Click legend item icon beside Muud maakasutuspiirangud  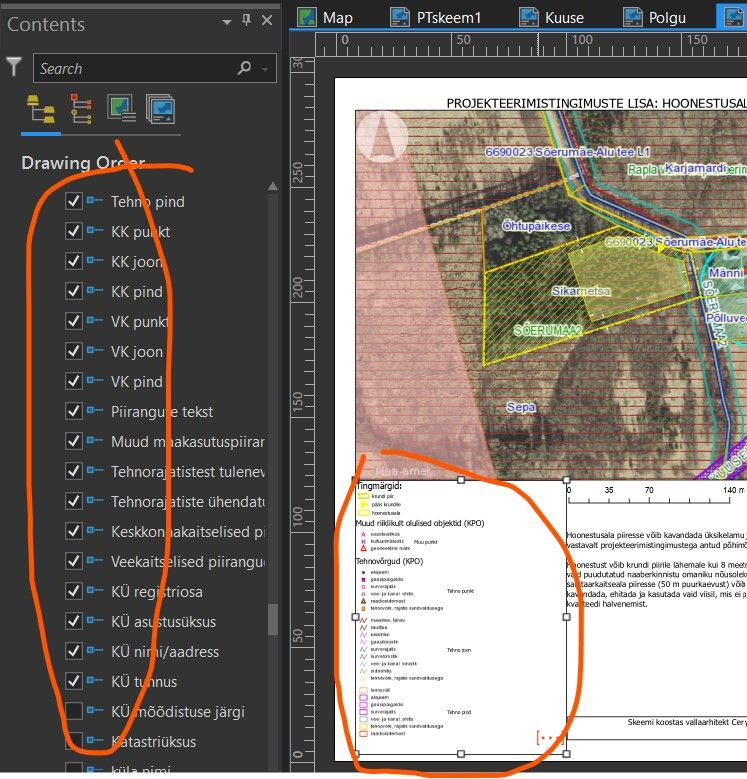pos(95,440)
